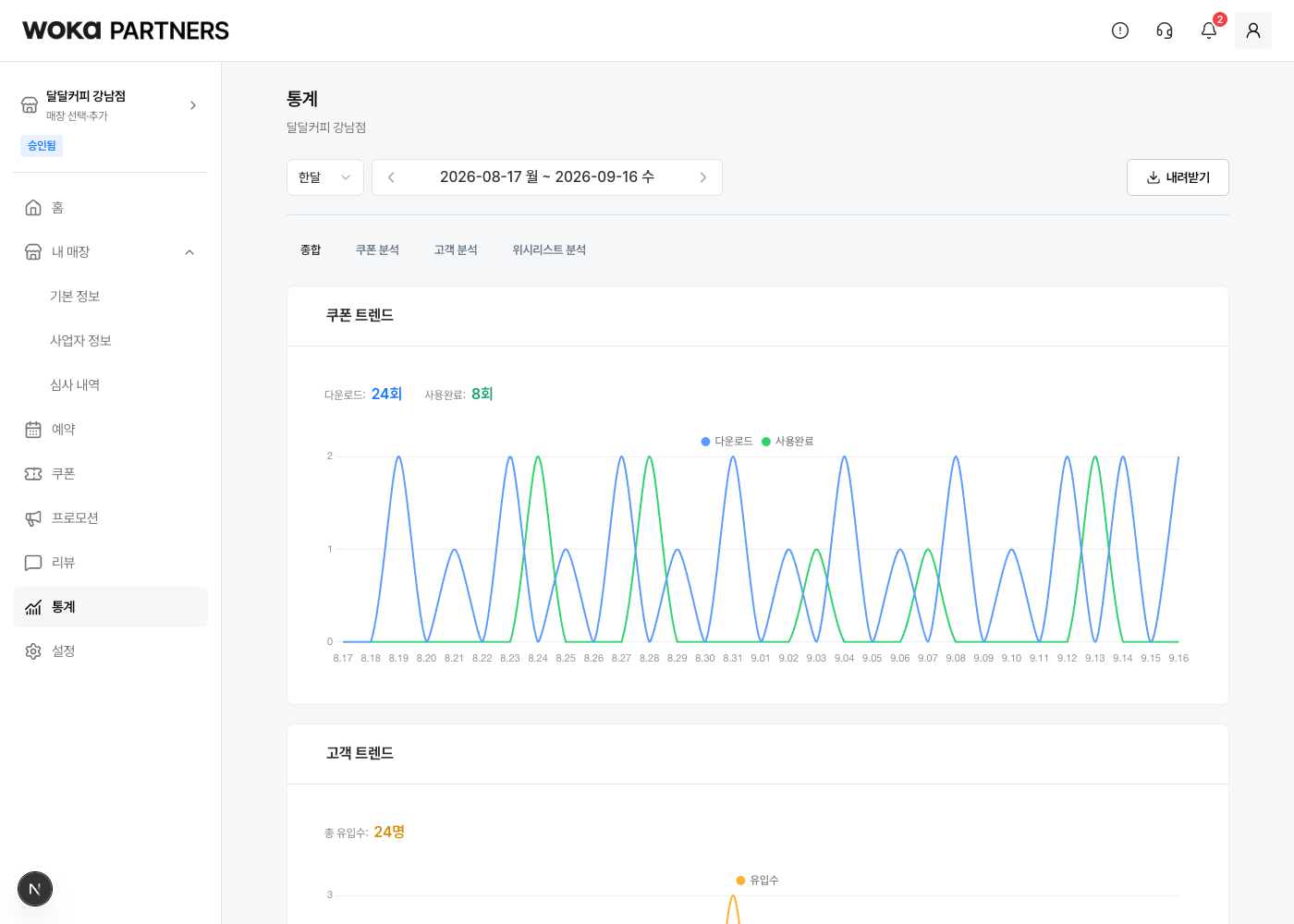Image resolution: width=1294 pixels, height=924 pixels.
Task: Click the WOKA PARTNERS logo
Action: 126,30
